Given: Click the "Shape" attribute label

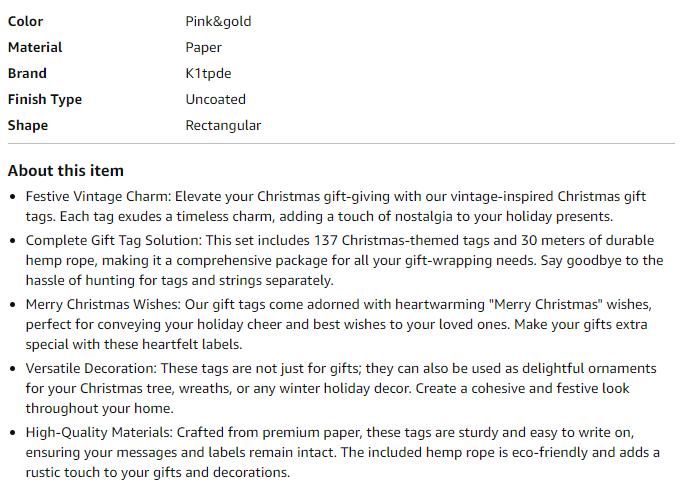Looking at the screenshot, I should pyautogui.click(x=28, y=125).
